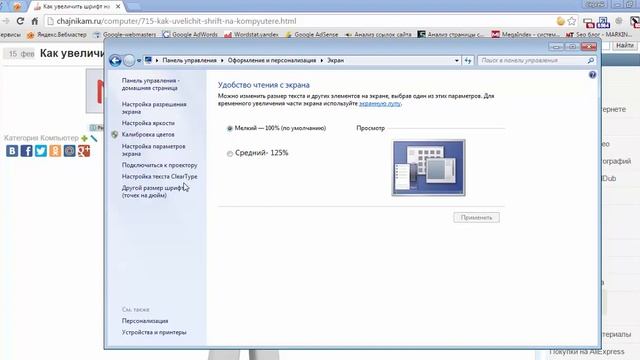Reload the browser page
Image resolution: width=640 pixels, height=360 pixels.
click(20, 21)
